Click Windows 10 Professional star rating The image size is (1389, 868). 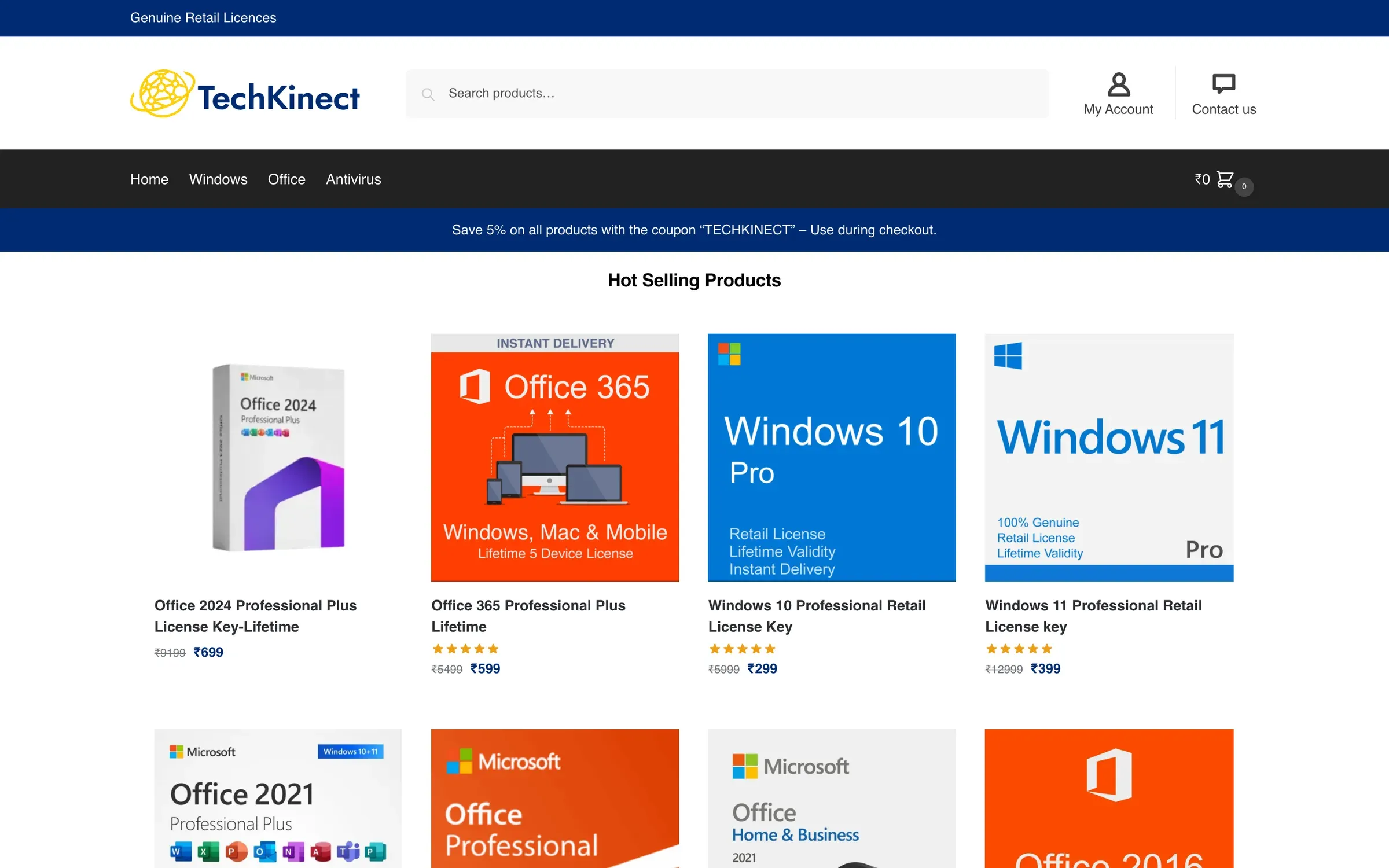pos(742,649)
